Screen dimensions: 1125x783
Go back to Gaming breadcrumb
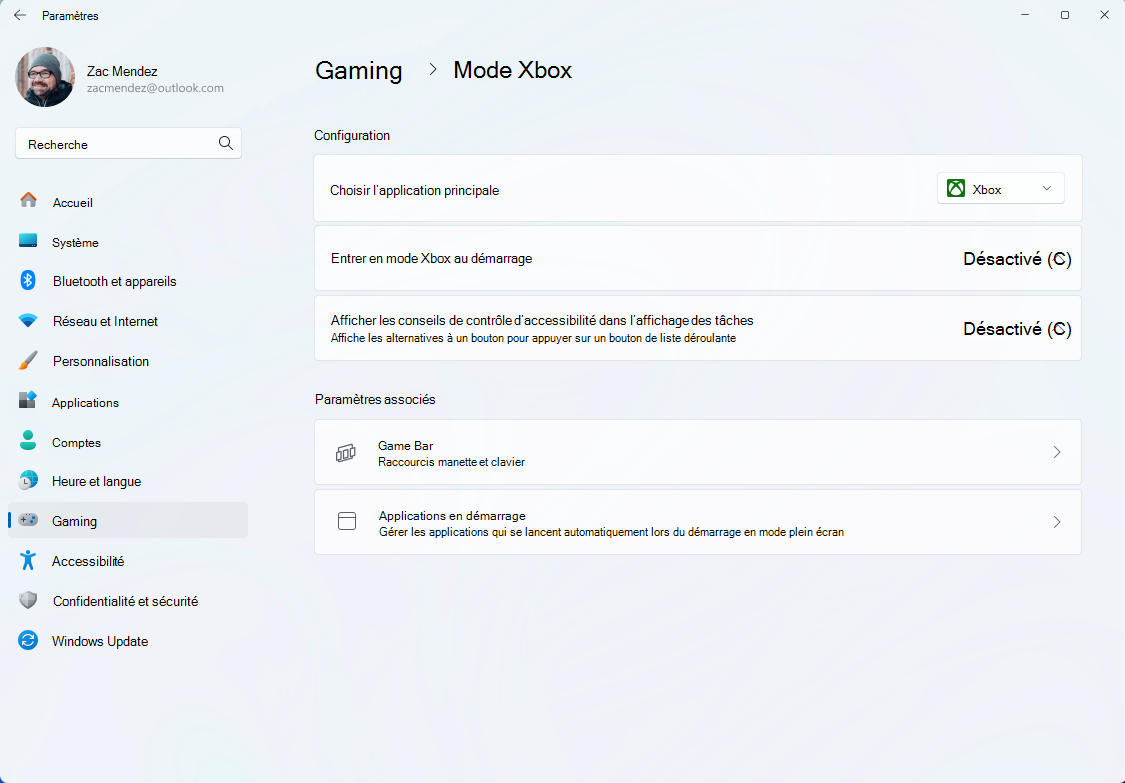(x=359, y=70)
